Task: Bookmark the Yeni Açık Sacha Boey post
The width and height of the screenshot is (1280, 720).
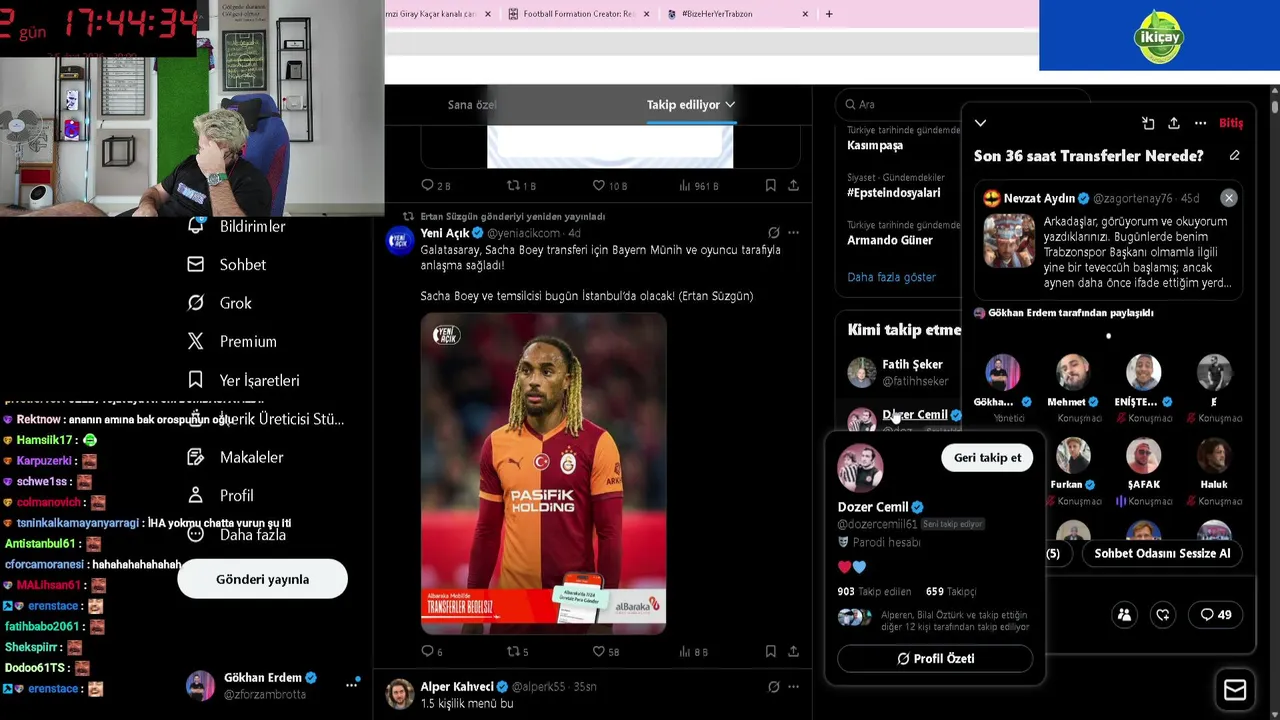Action: point(770,652)
